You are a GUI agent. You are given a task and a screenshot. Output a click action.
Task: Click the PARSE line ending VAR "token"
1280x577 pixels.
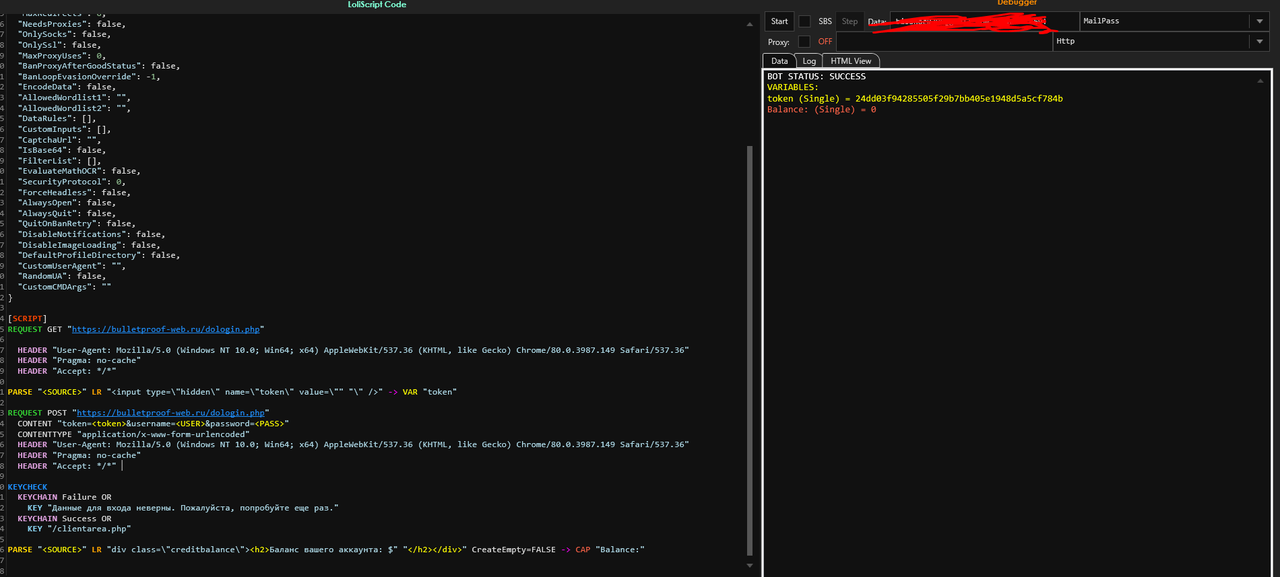coord(232,392)
